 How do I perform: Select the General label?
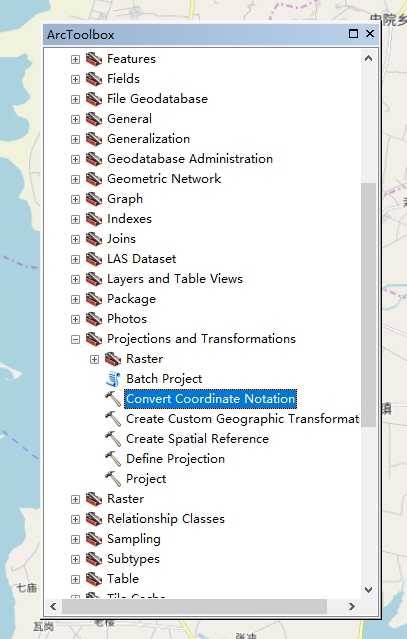pyautogui.click(x=130, y=119)
